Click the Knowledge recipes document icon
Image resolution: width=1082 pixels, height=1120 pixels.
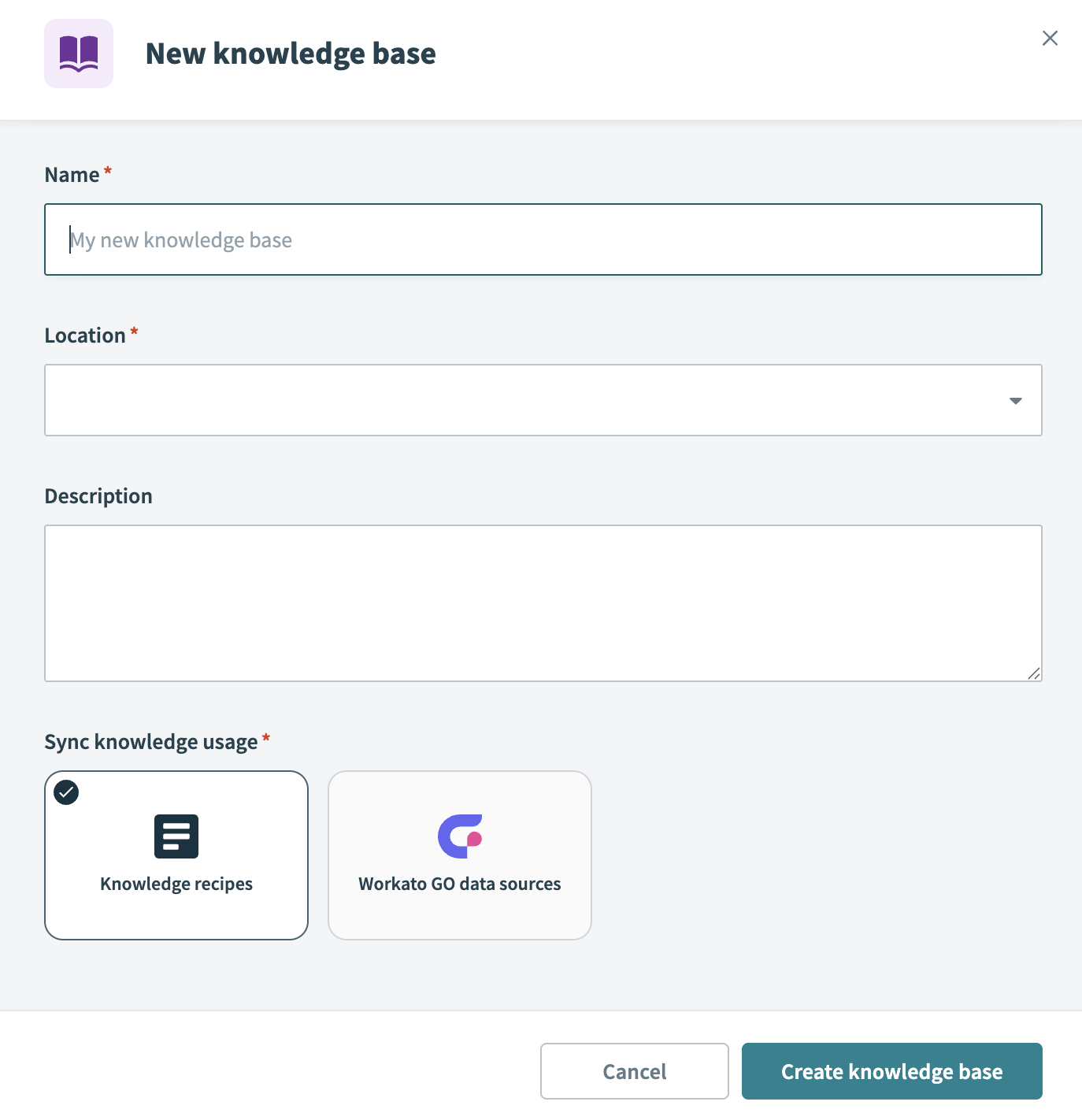176,836
